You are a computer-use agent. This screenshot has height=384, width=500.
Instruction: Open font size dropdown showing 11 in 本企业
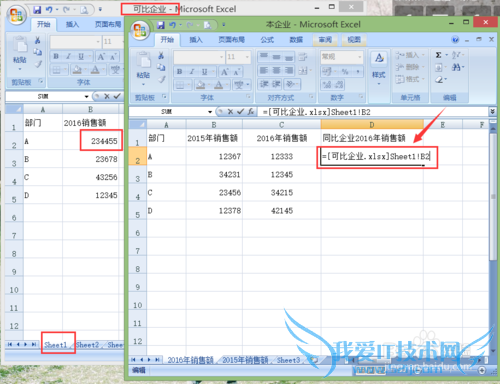(247, 57)
